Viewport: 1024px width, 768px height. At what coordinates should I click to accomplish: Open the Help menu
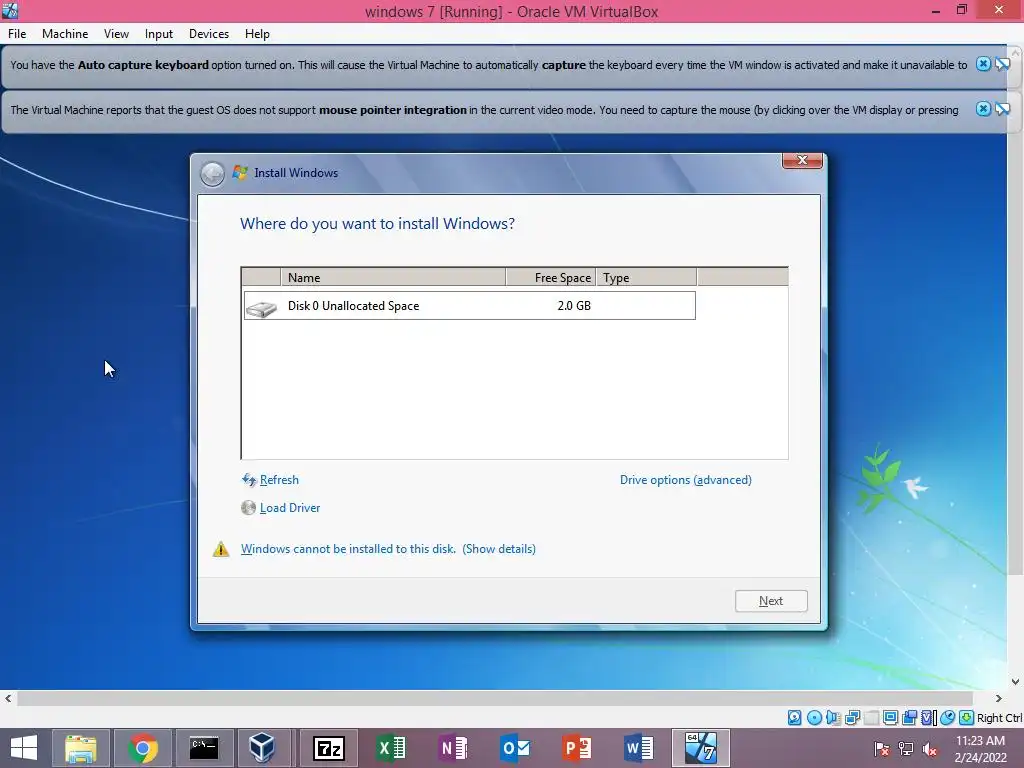257,34
